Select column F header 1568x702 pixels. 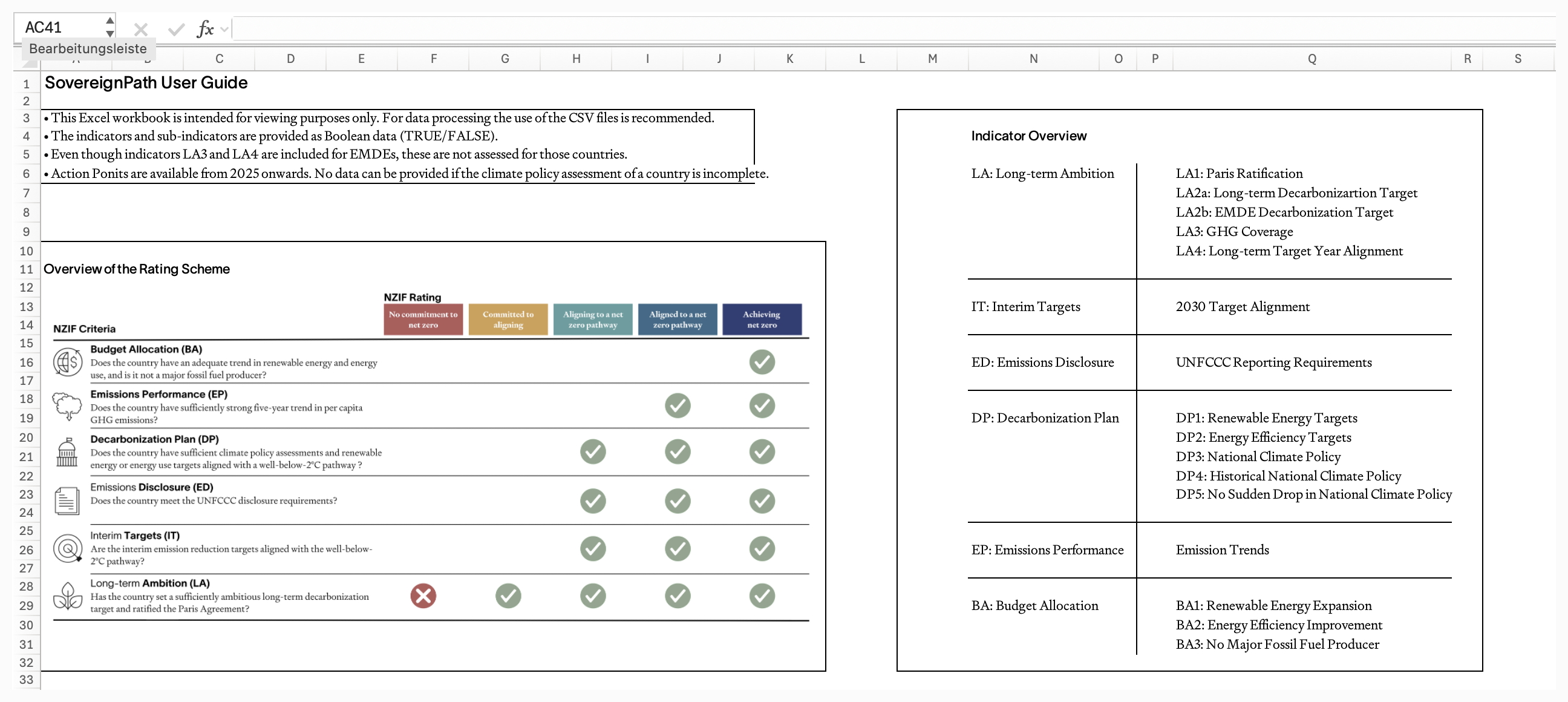tap(433, 59)
